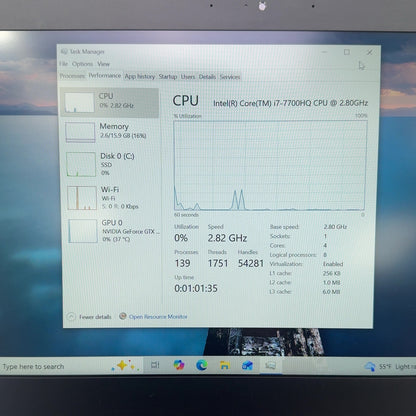Open the File menu
Viewport: 416px width, 416px height.
pos(64,64)
